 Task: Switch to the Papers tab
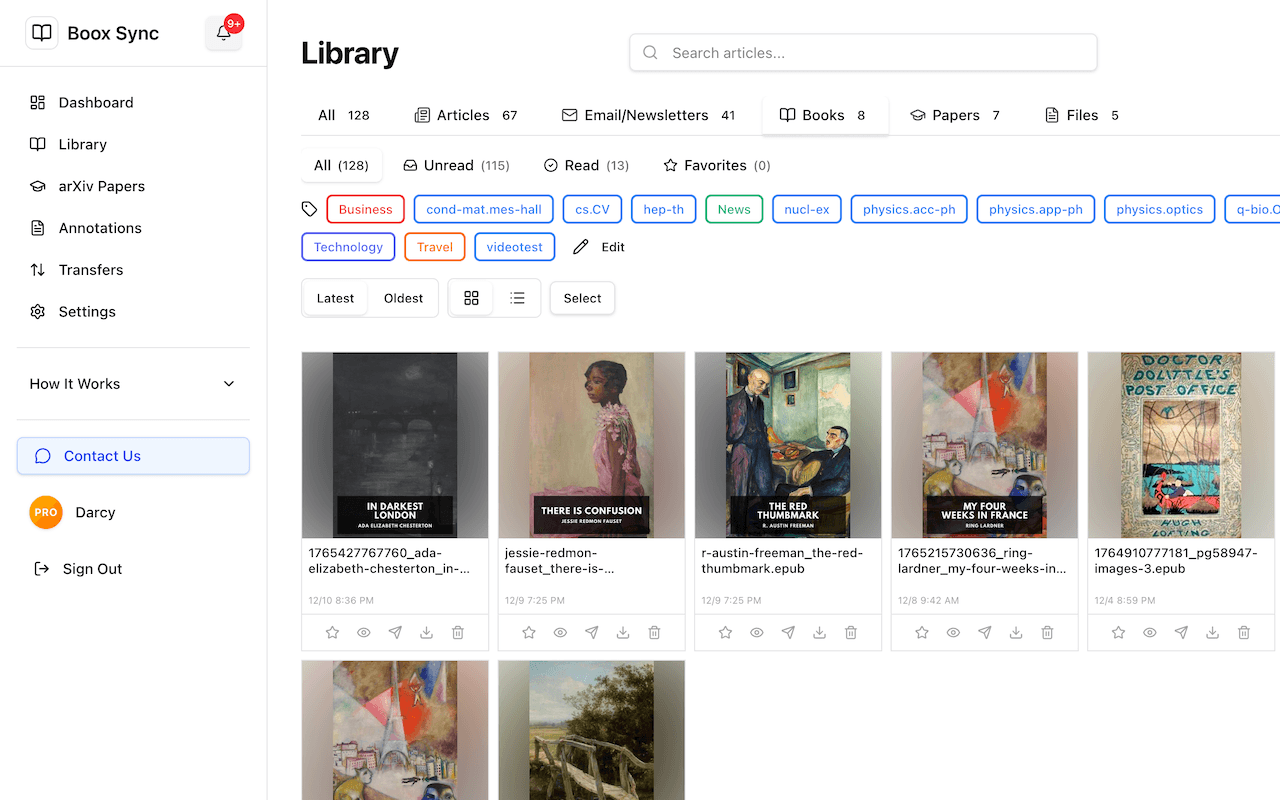point(954,114)
